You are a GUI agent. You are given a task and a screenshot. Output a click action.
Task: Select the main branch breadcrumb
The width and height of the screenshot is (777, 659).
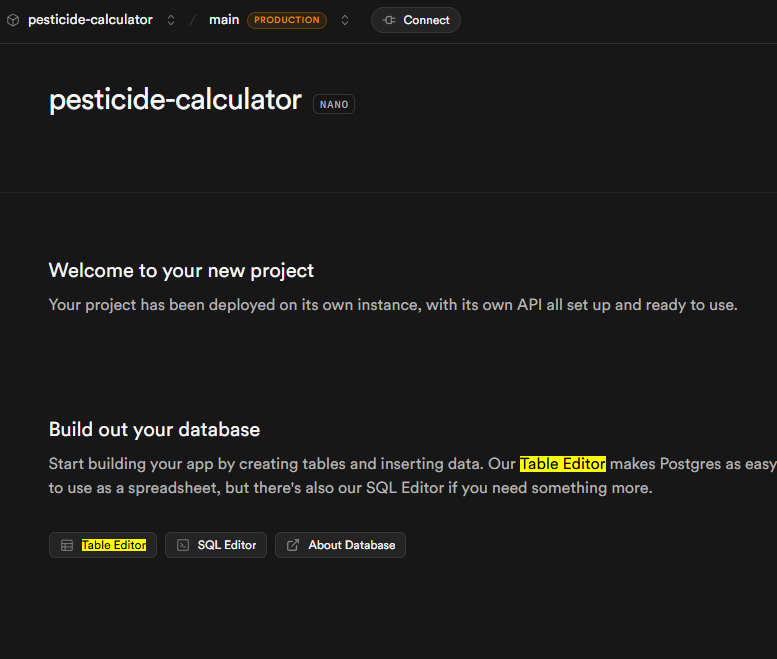coord(224,20)
